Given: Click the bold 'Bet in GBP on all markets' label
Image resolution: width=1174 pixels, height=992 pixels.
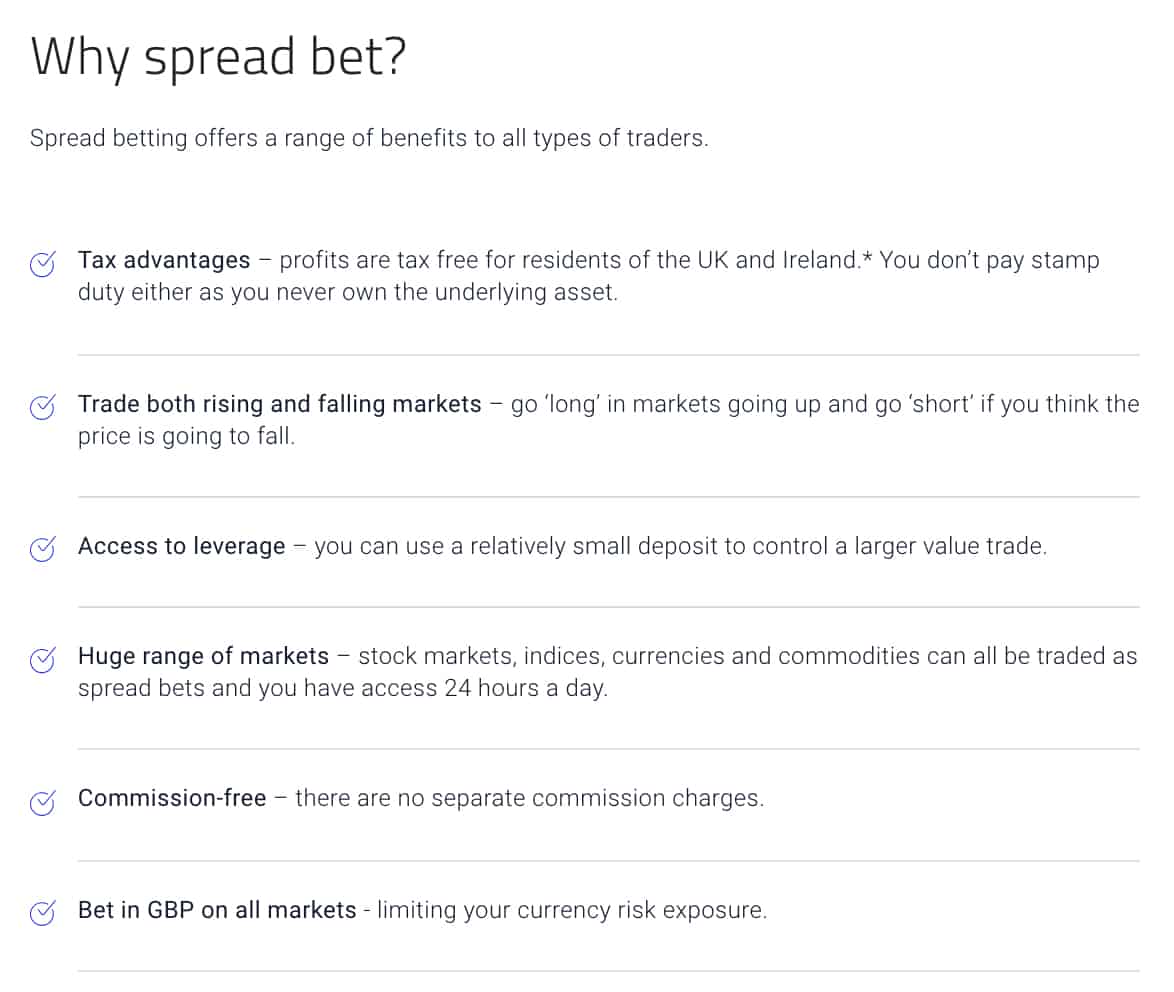Looking at the screenshot, I should point(217,911).
